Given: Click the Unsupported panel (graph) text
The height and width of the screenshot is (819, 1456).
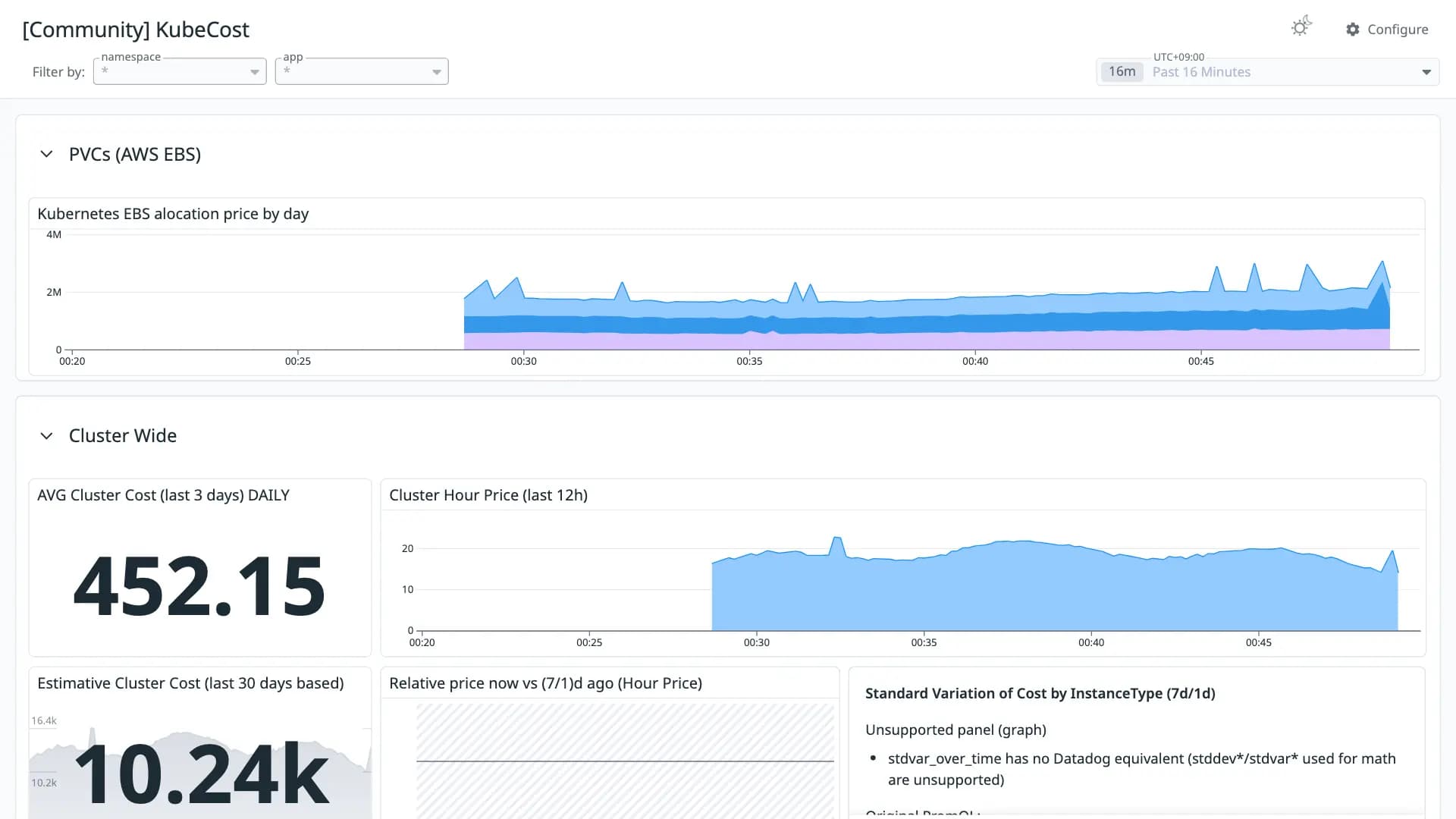Looking at the screenshot, I should tap(955, 730).
